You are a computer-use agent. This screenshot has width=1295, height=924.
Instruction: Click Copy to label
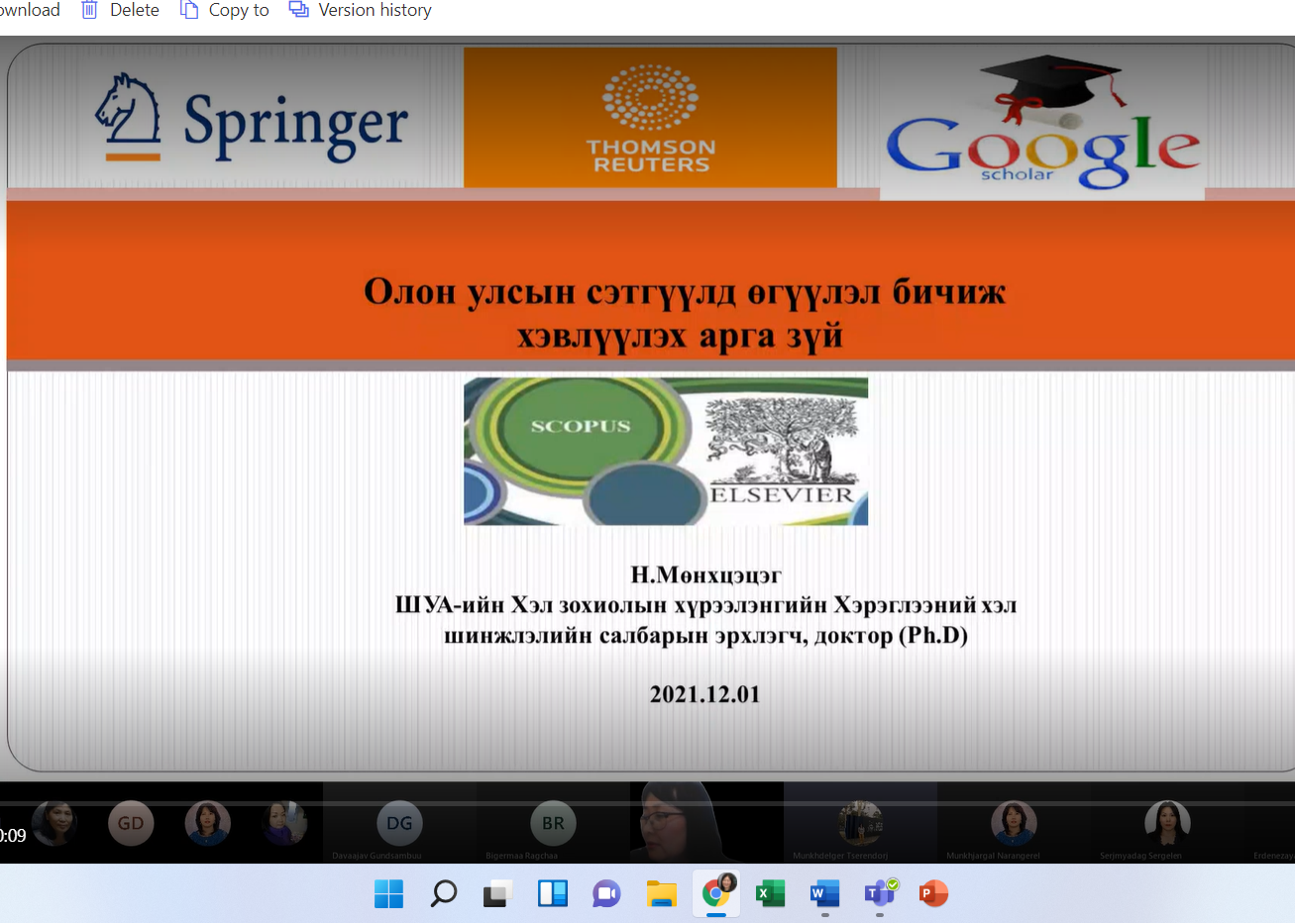pyautogui.click(x=239, y=10)
